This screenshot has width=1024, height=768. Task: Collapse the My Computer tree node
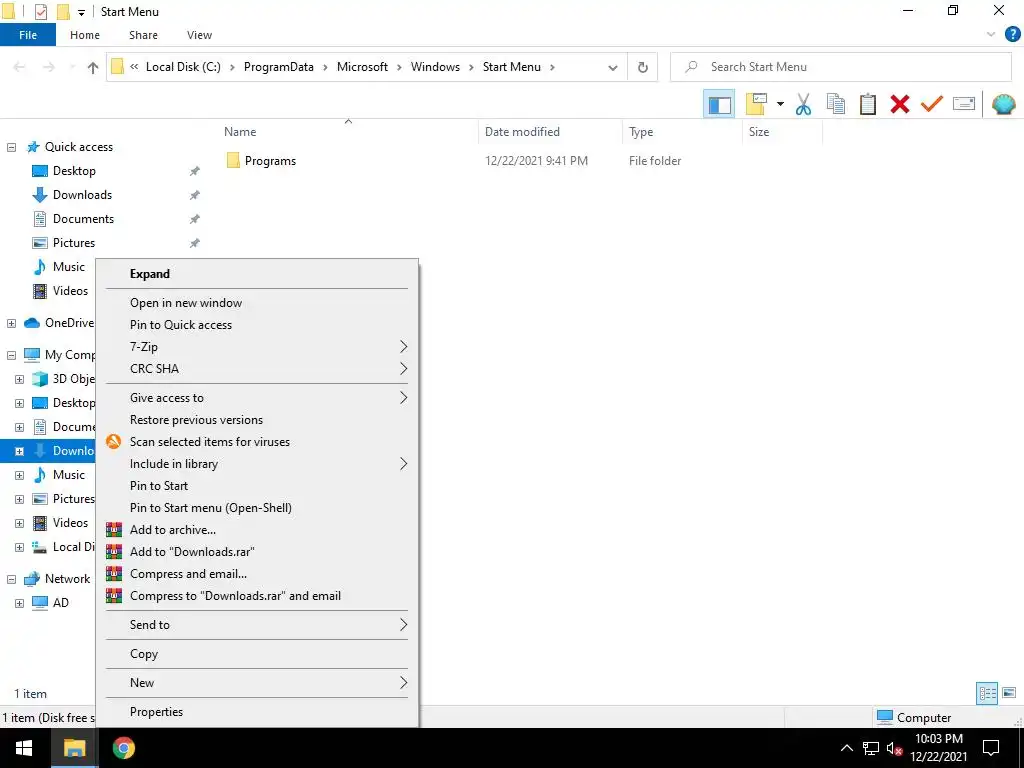11,355
